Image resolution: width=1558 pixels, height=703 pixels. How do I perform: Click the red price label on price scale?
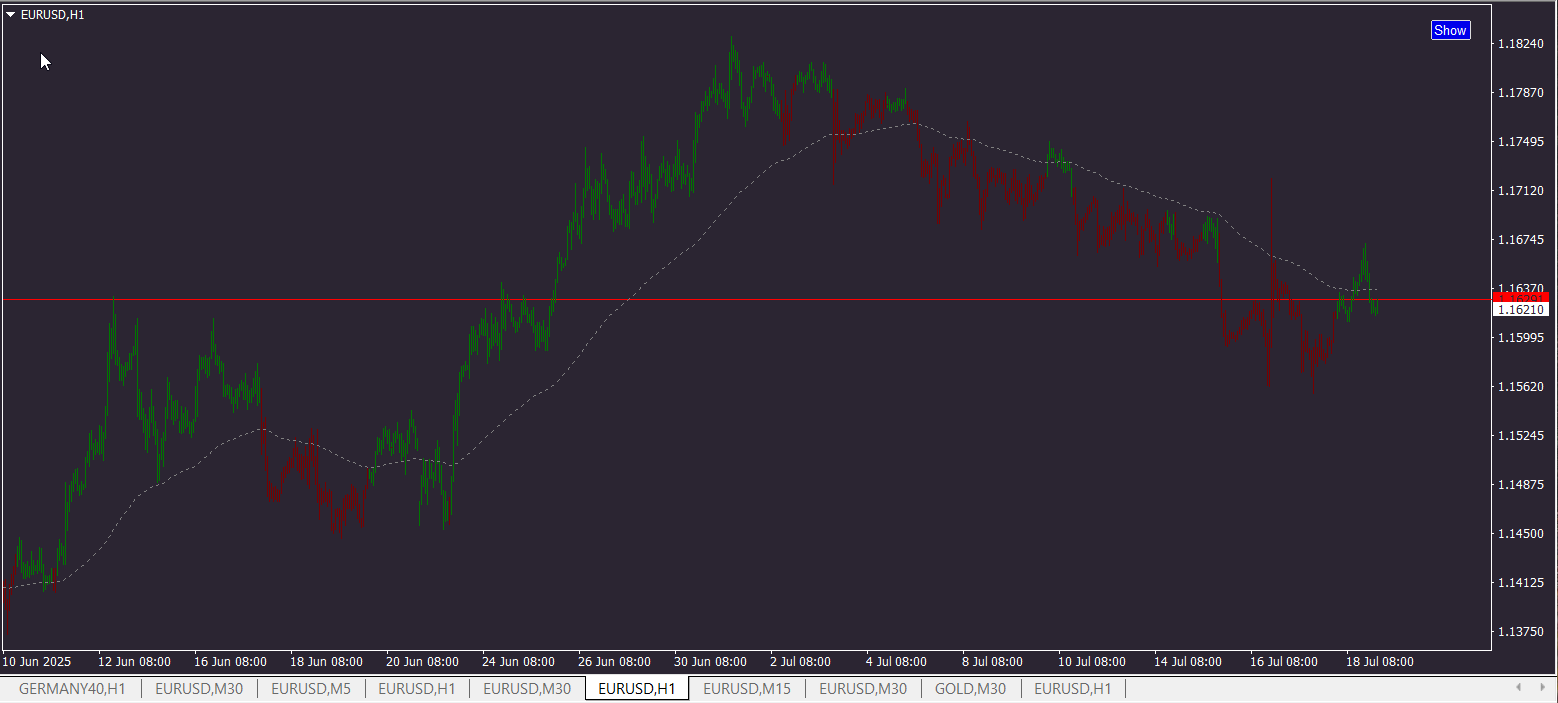(1521, 297)
